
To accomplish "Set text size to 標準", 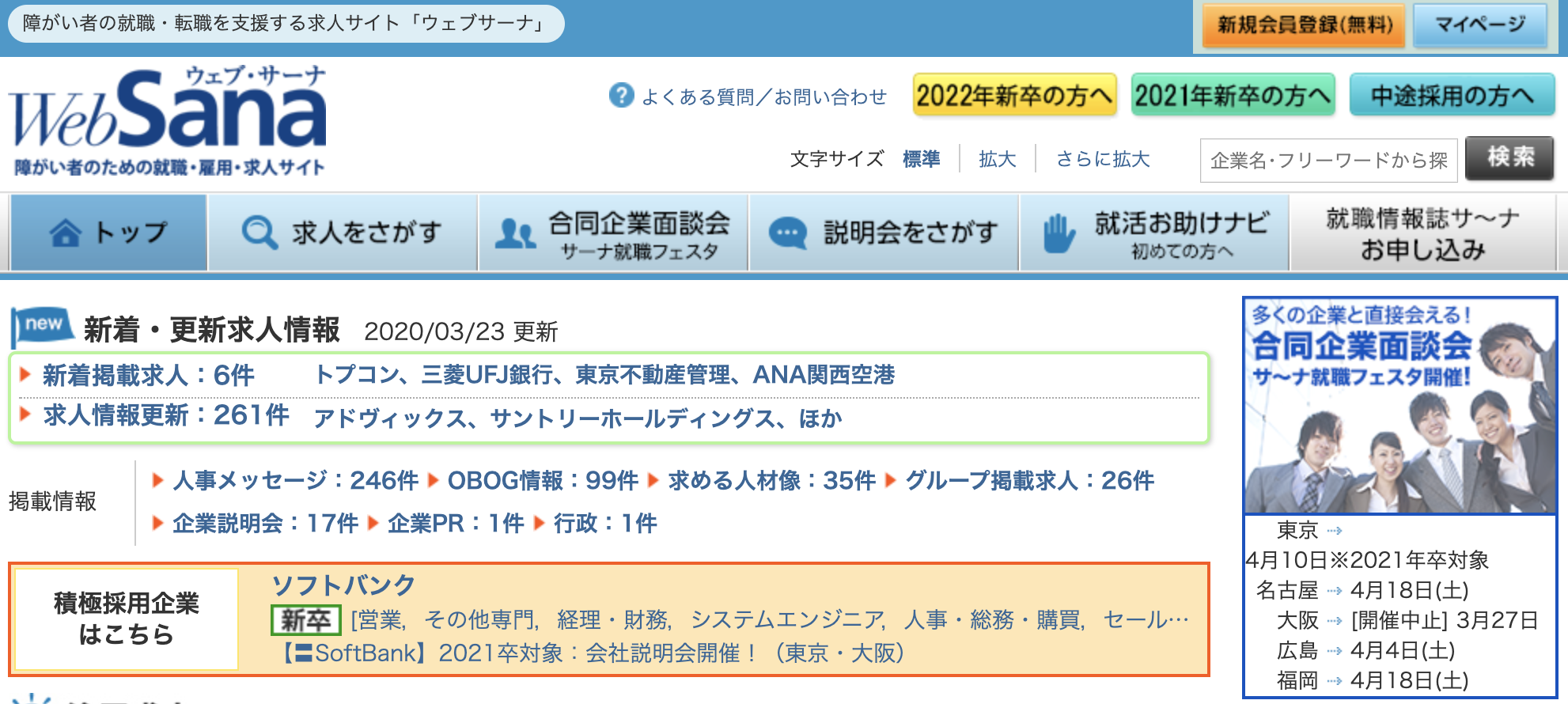I will [921, 159].
